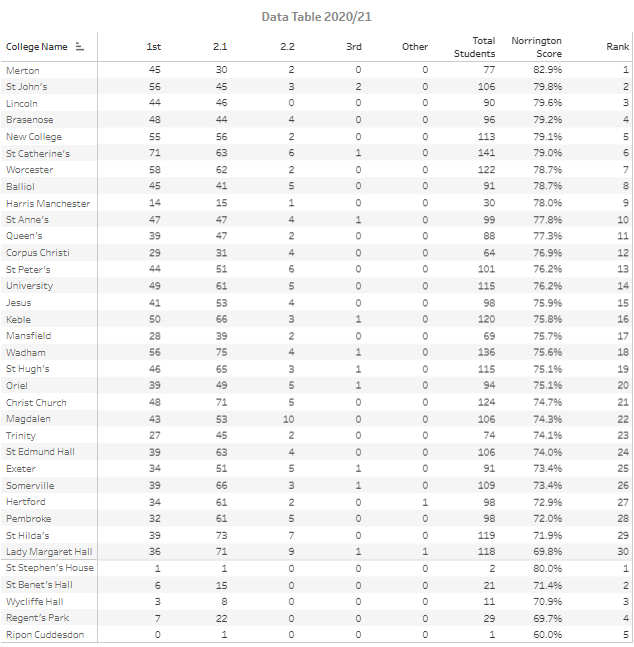Screen dimensions: 634x647
Task: Select the Rank column header
Action: pos(617,47)
